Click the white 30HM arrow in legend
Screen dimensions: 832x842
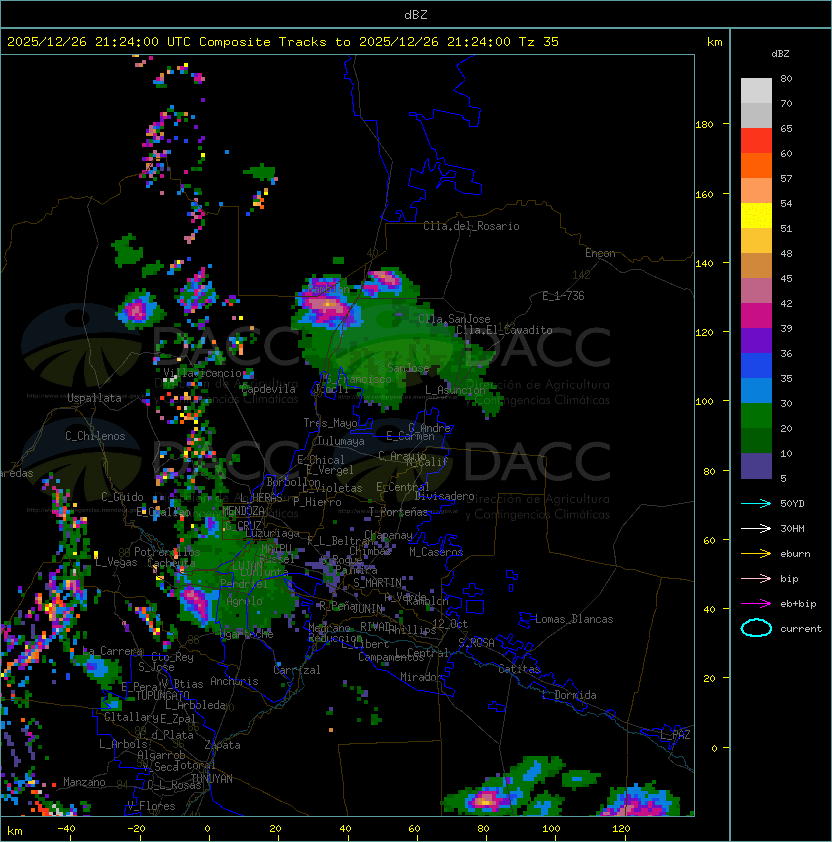pyautogui.click(x=756, y=528)
